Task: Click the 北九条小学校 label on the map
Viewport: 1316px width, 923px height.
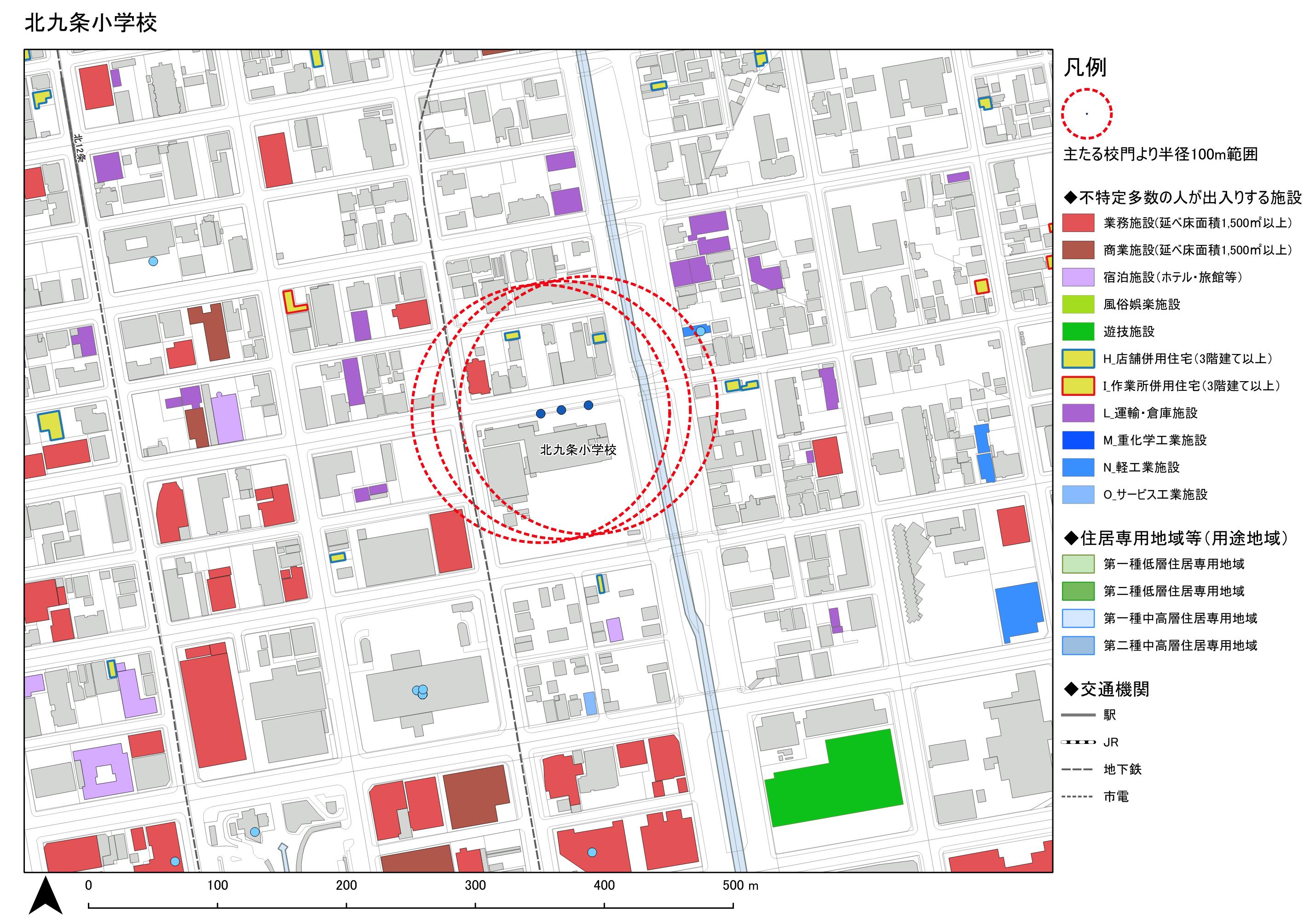Action: coord(578,450)
